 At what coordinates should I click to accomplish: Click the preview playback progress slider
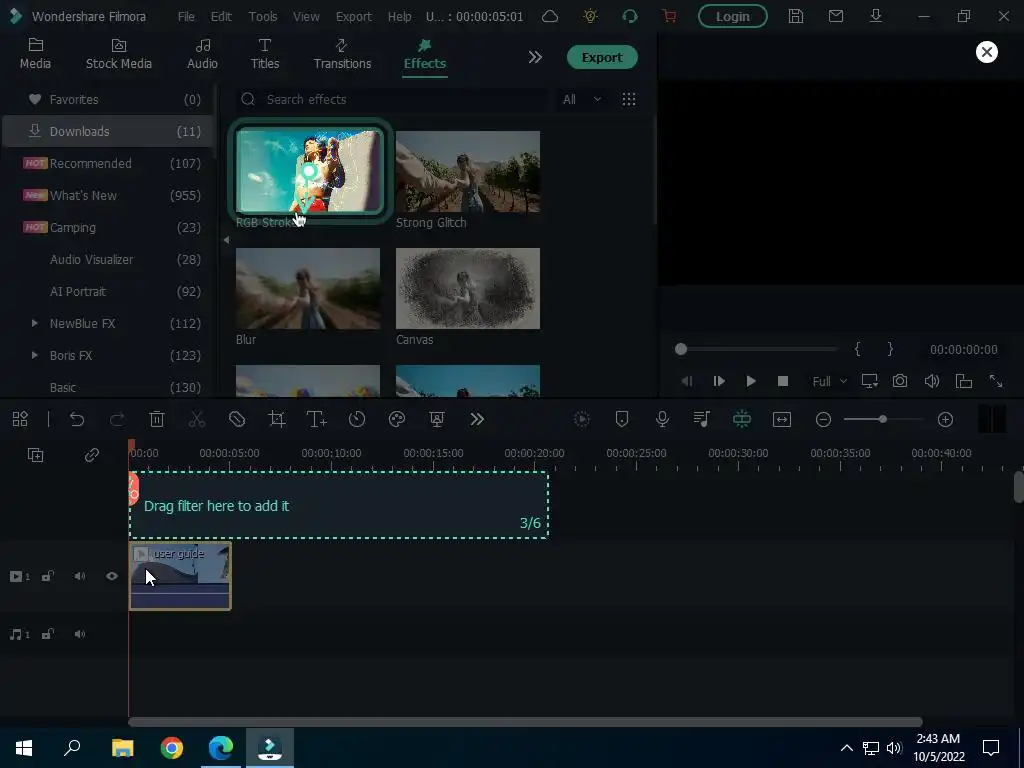(x=757, y=349)
